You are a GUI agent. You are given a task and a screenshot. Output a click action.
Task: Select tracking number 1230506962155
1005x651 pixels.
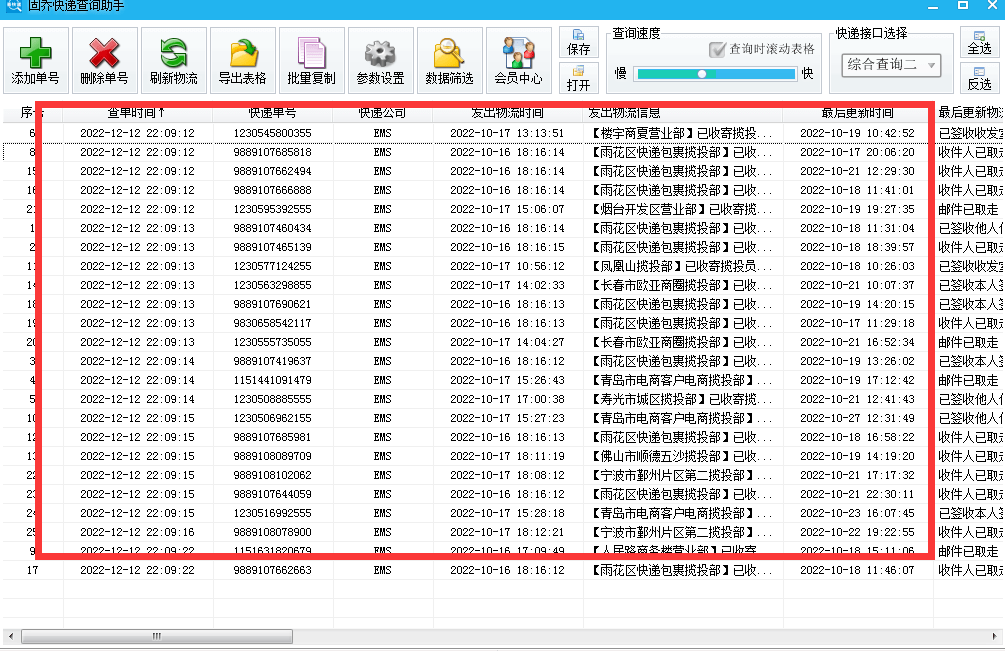pos(272,418)
